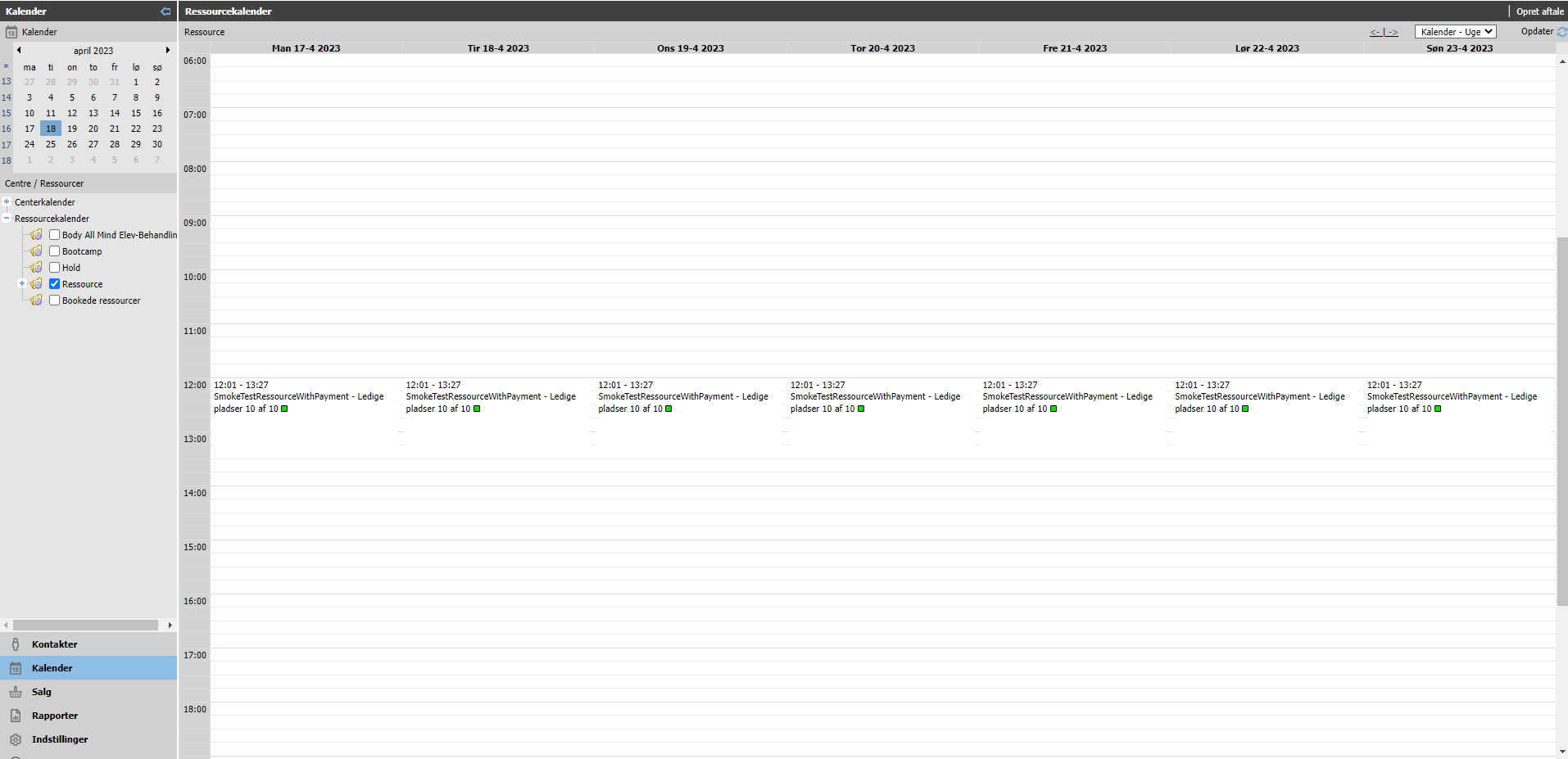This screenshot has width=1568, height=759.
Task: Click the folder icon beside Bookede ressourcer
Action: pyautogui.click(x=37, y=300)
